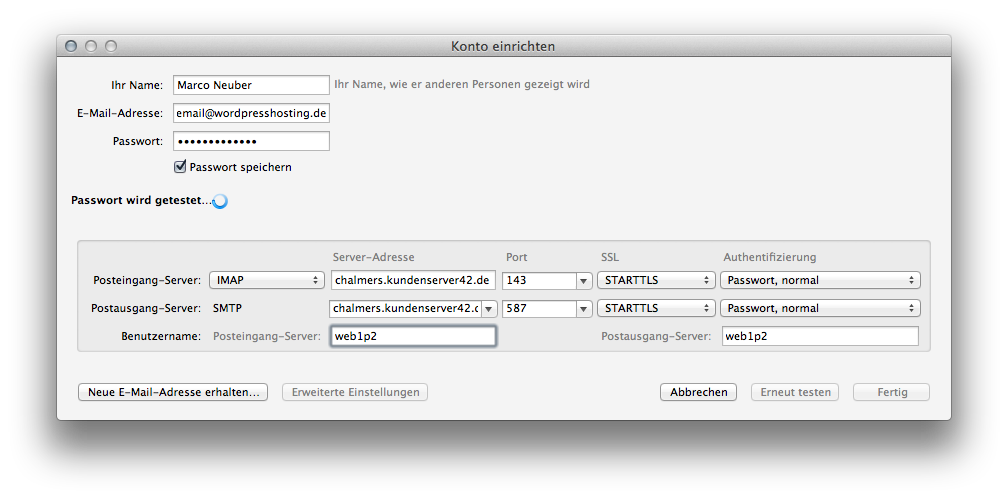Click the Ihr Name text field
The width and height of the screenshot is (1008, 499).
251,85
